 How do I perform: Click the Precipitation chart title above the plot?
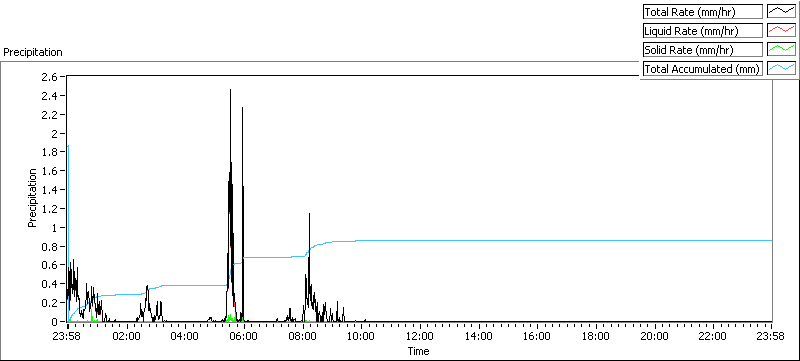pos(33,53)
